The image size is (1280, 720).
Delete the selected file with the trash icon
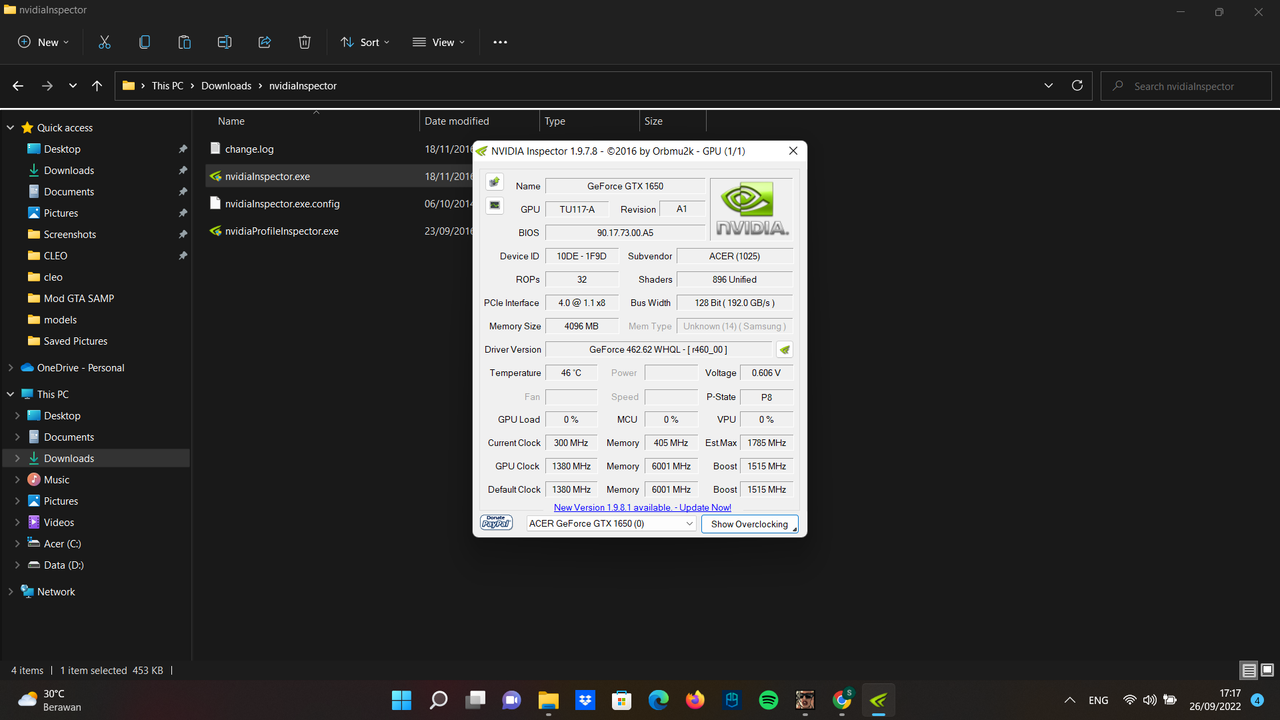click(304, 42)
